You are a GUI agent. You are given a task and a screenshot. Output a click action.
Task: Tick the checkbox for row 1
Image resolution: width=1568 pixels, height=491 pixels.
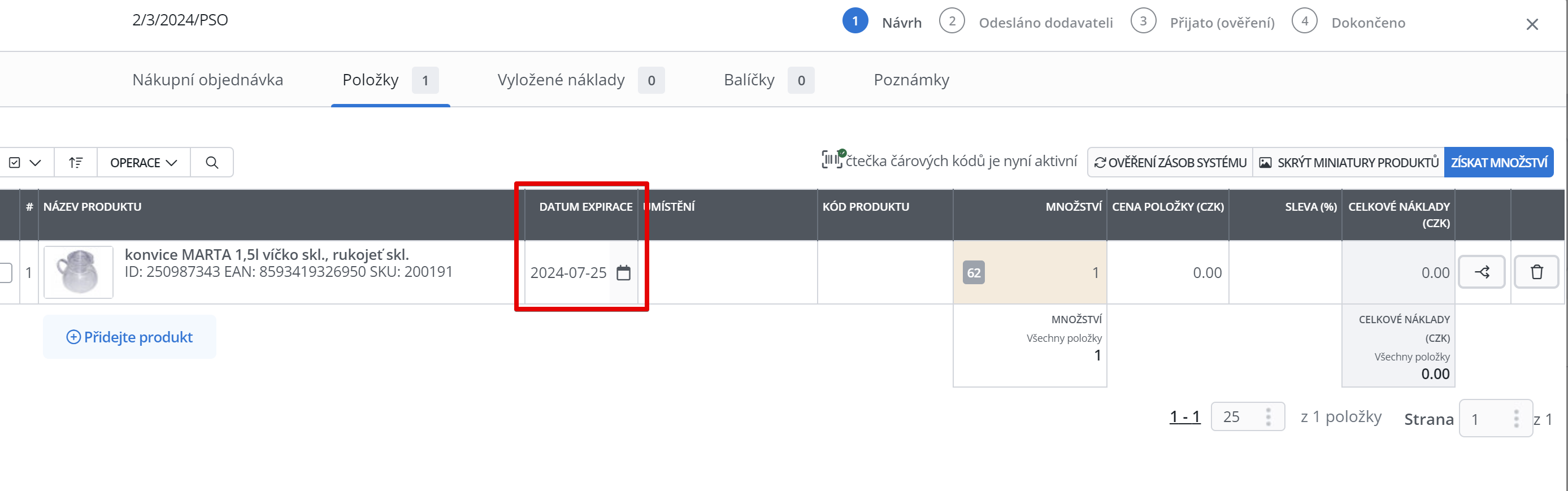coord(6,272)
